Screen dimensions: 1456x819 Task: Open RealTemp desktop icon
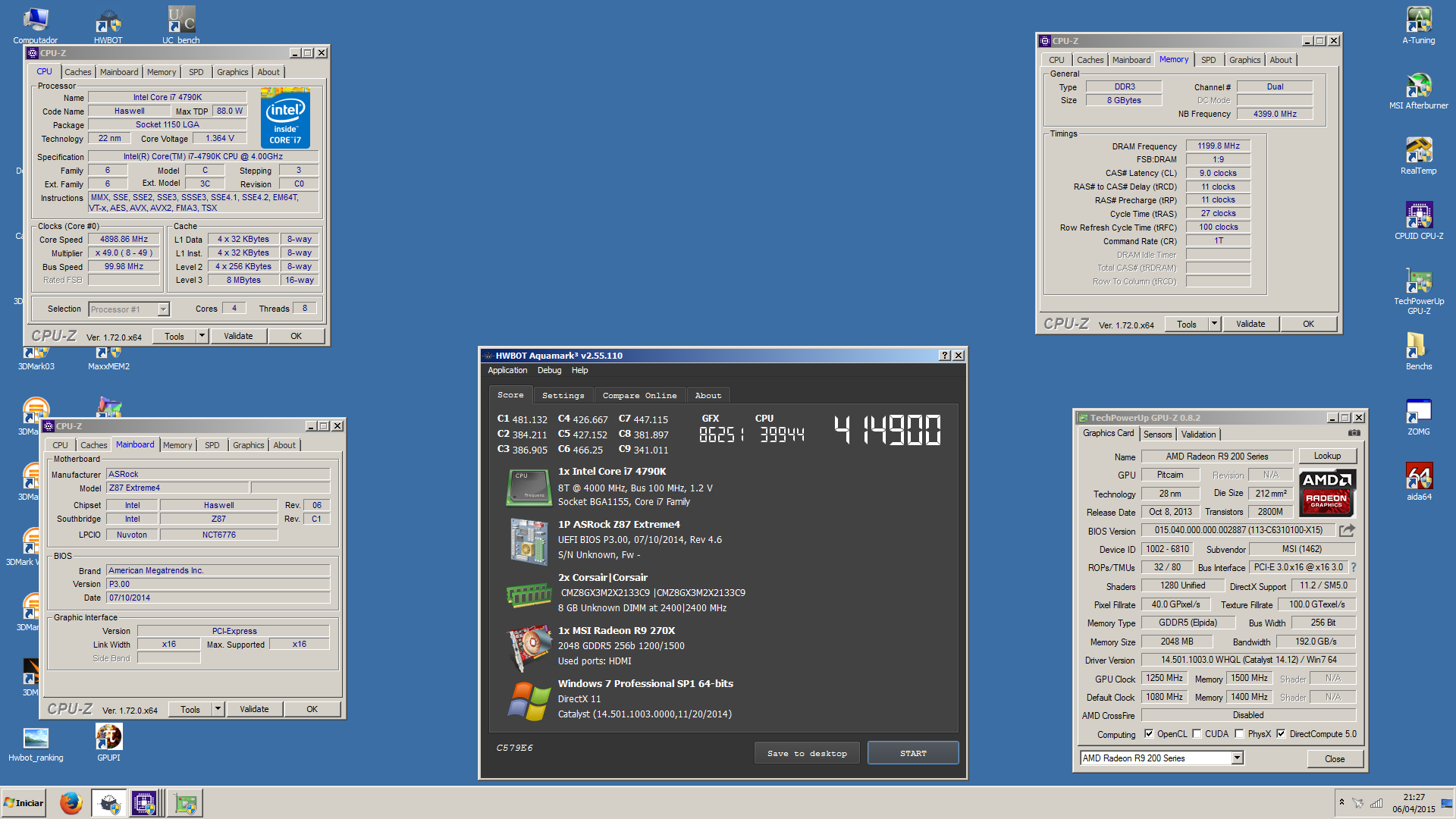pyautogui.click(x=1418, y=155)
